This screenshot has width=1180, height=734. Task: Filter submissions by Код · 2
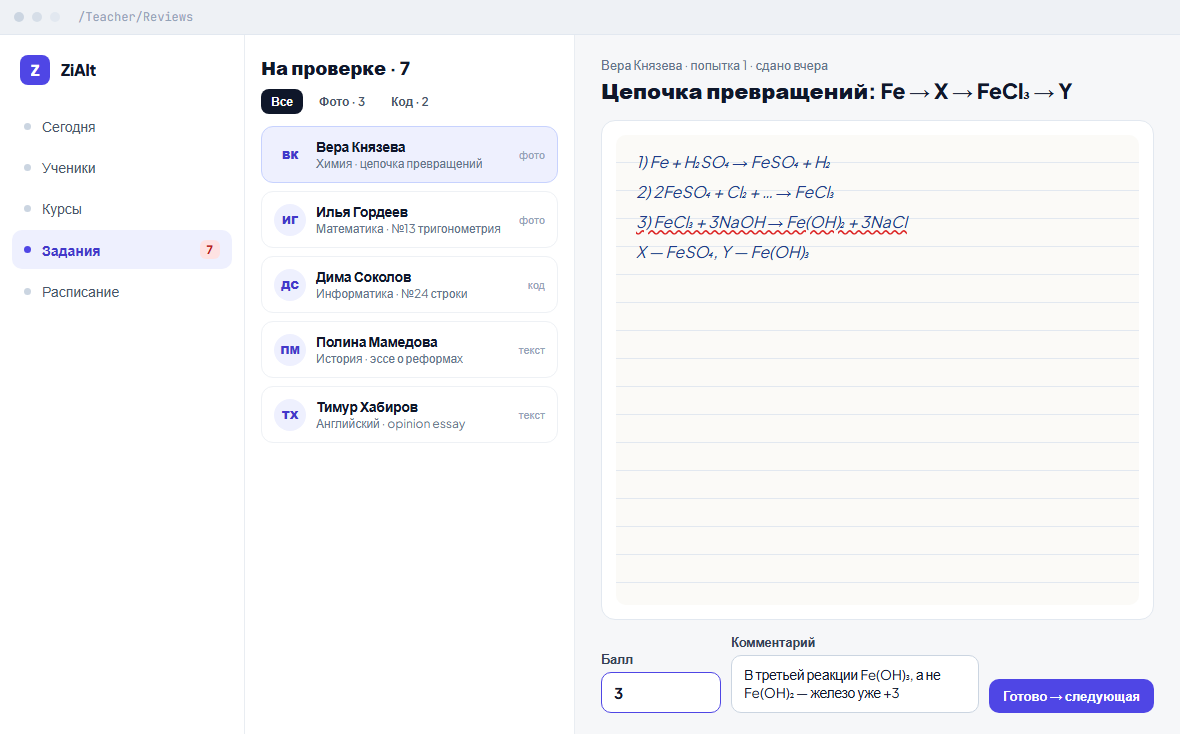[409, 102]
